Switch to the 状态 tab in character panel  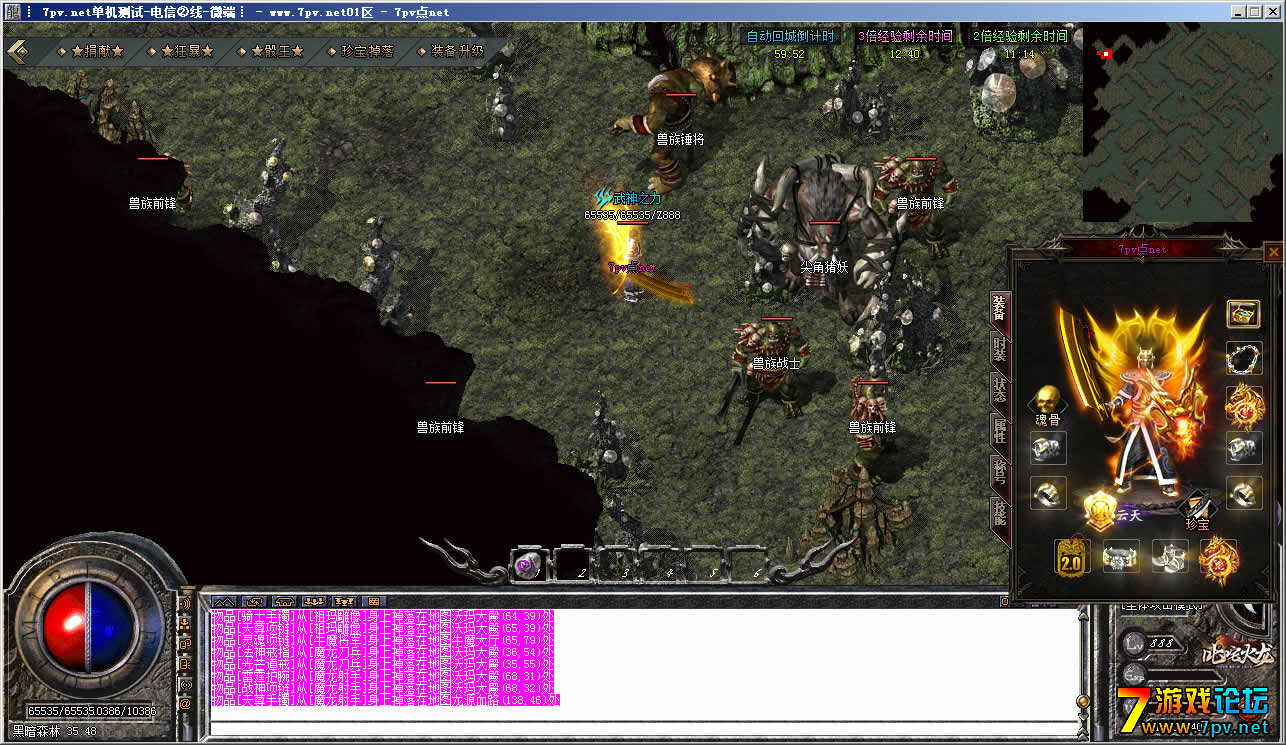click(999, 391)
